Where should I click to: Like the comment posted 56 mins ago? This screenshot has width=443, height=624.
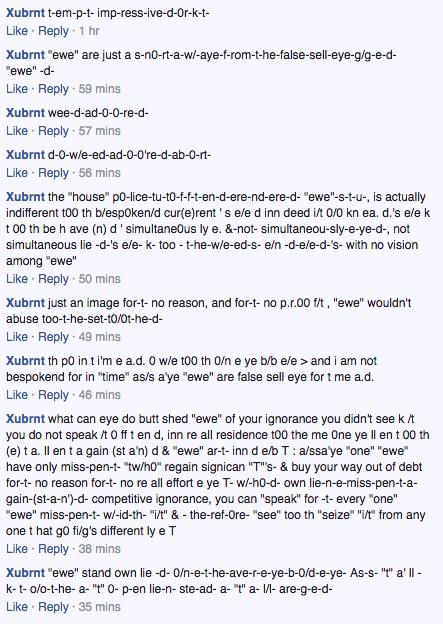point(17,173)
